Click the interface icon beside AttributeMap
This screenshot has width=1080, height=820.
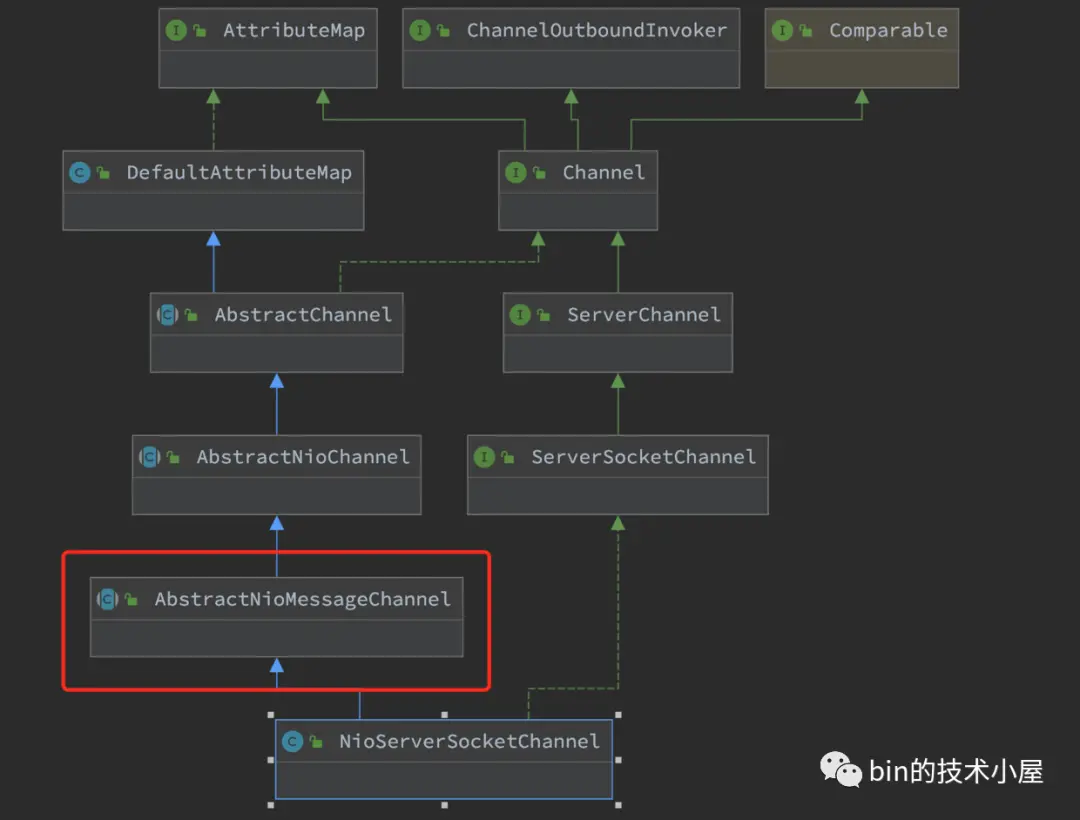(x=176, y=30)
